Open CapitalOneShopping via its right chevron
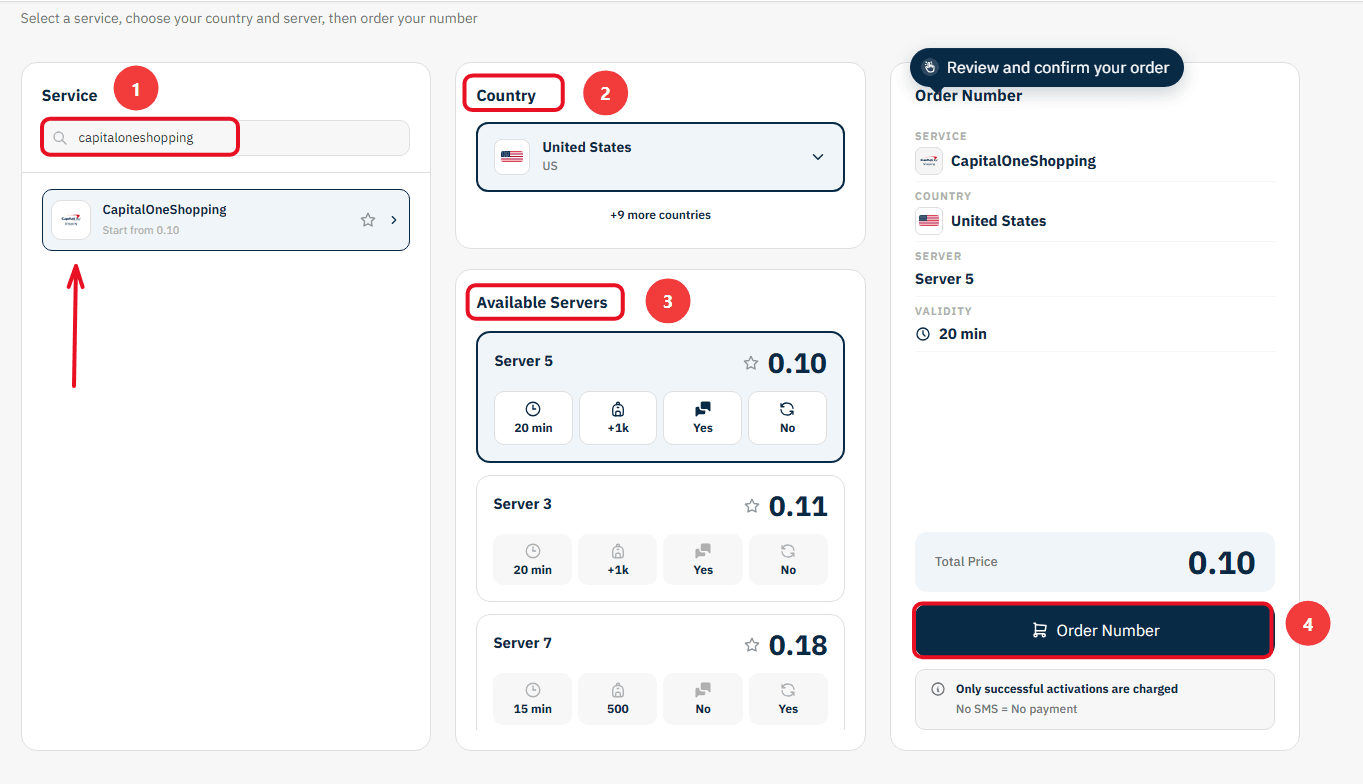Screen dimensions: 1363x784 393,220
